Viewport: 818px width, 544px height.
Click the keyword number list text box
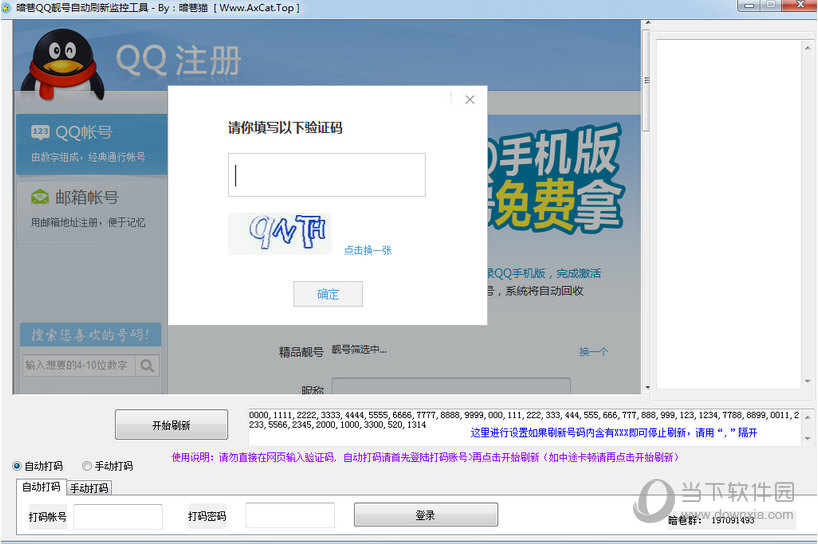(524, 427)
